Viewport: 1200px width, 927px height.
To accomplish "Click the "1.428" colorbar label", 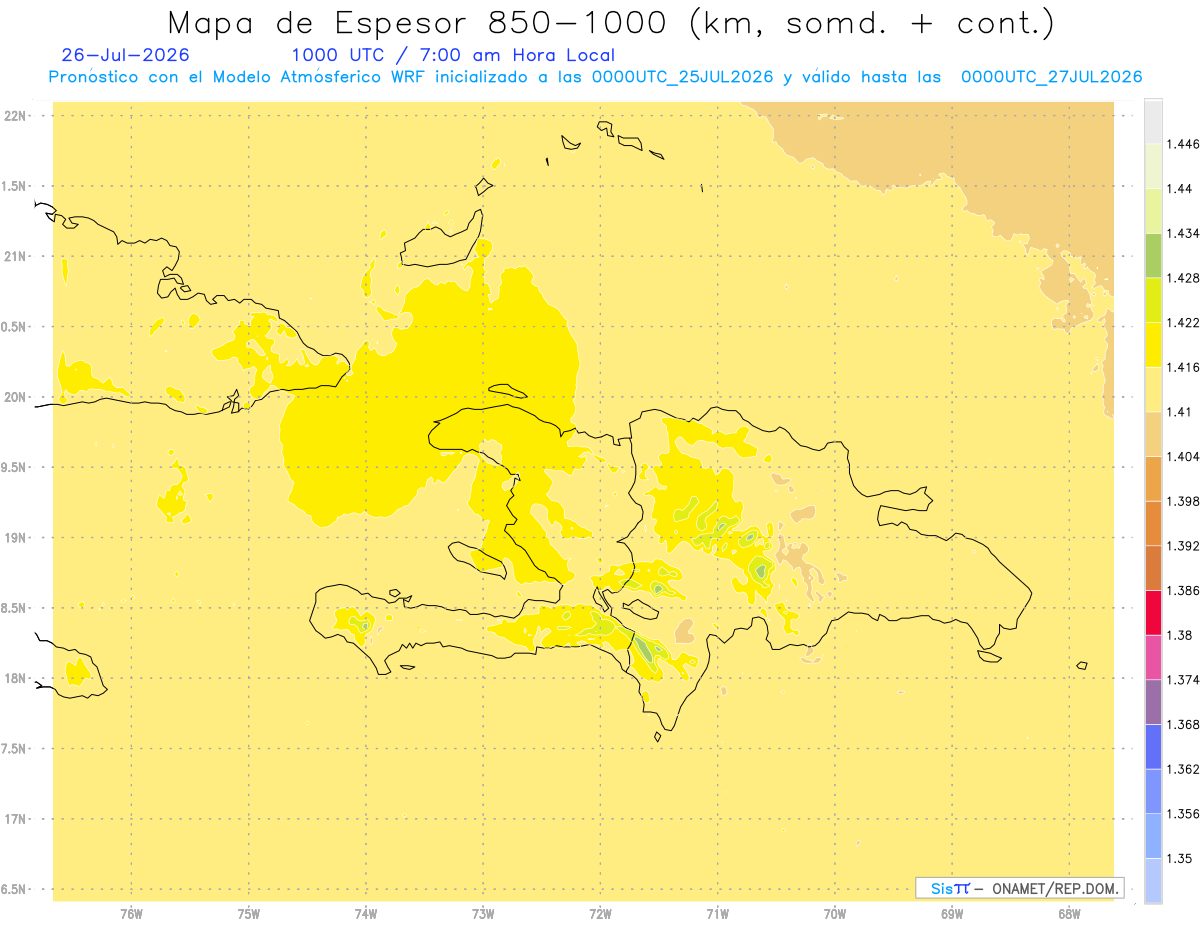I will (1182, 278).
